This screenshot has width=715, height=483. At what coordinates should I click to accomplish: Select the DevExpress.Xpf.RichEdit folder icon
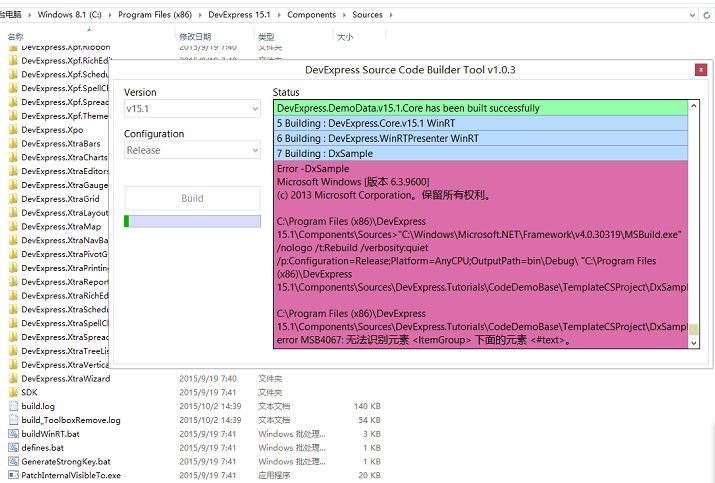pos(13,60)
